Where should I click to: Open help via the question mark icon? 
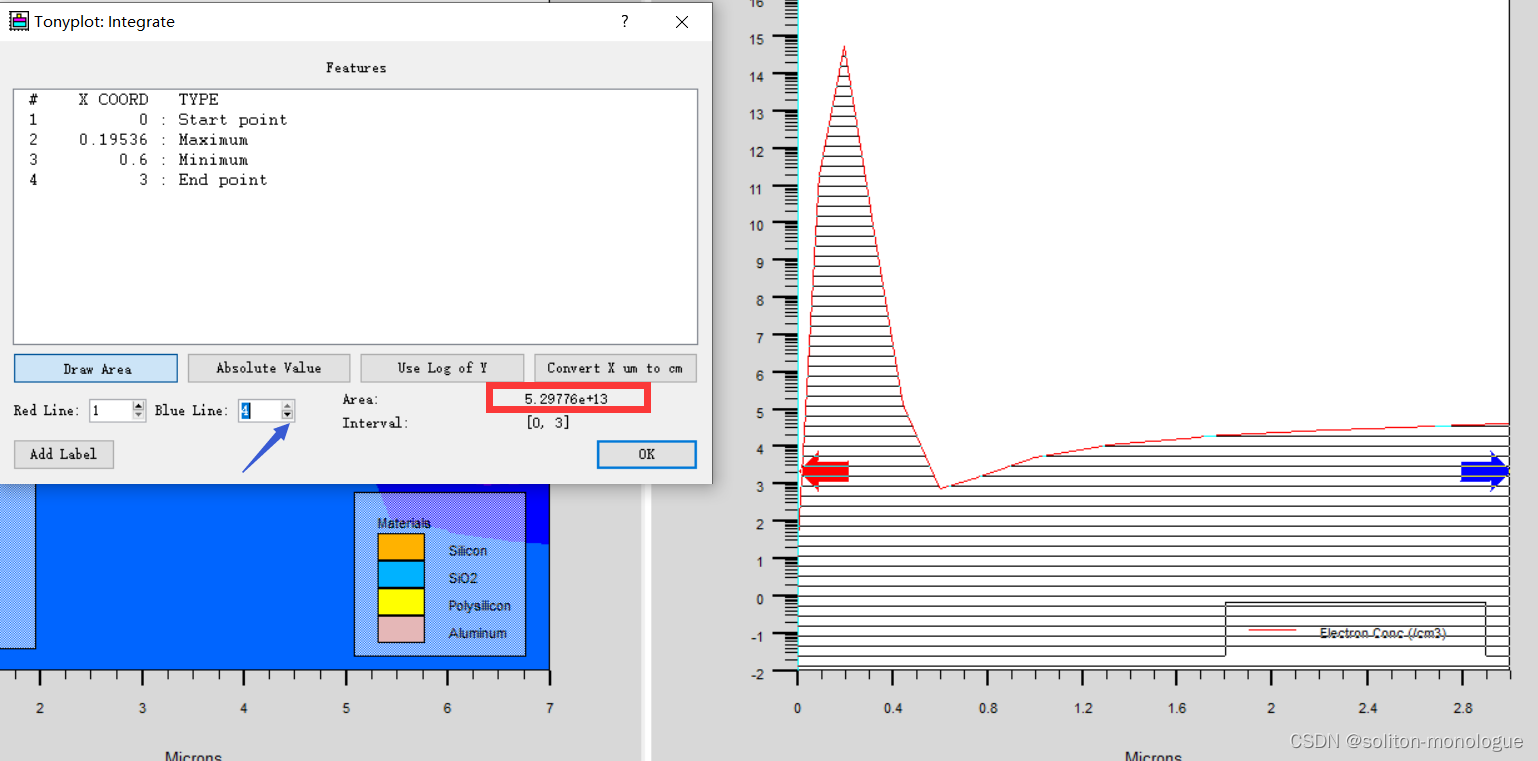click(x=624, y=21)
